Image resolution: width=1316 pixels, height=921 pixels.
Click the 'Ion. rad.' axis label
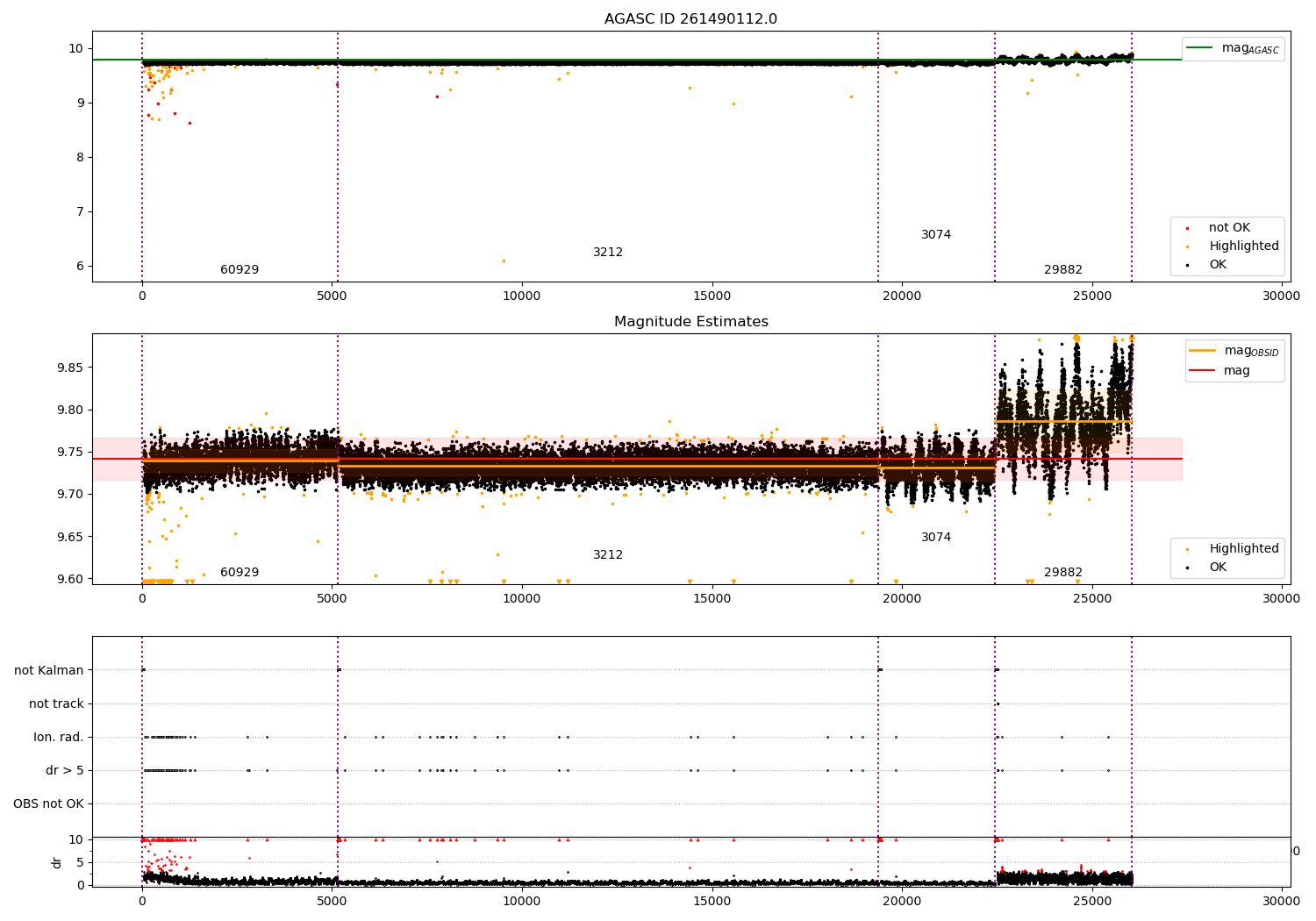[59, 738]
